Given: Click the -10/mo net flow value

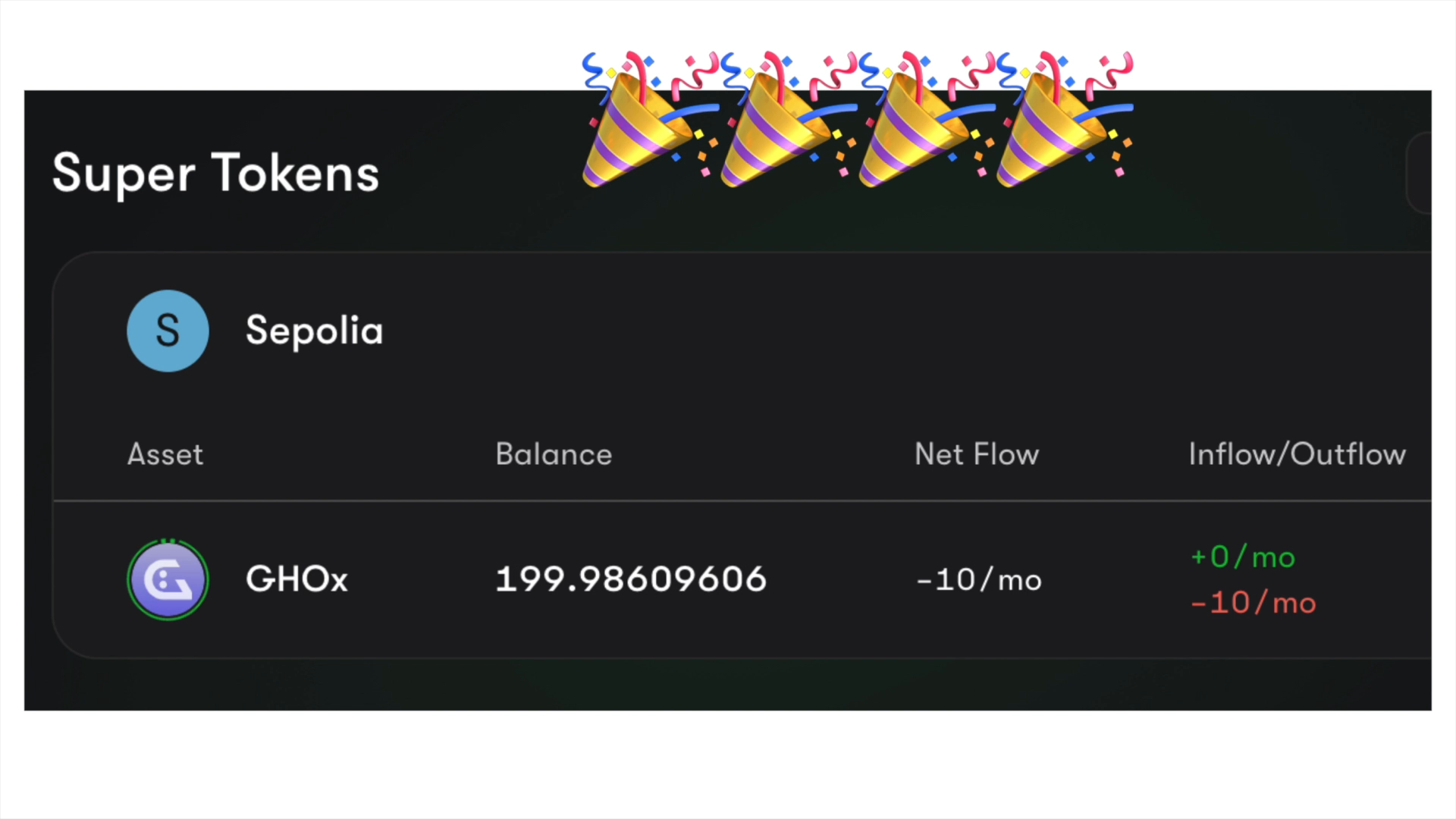Looking at the screenshot, I should 979,580.
